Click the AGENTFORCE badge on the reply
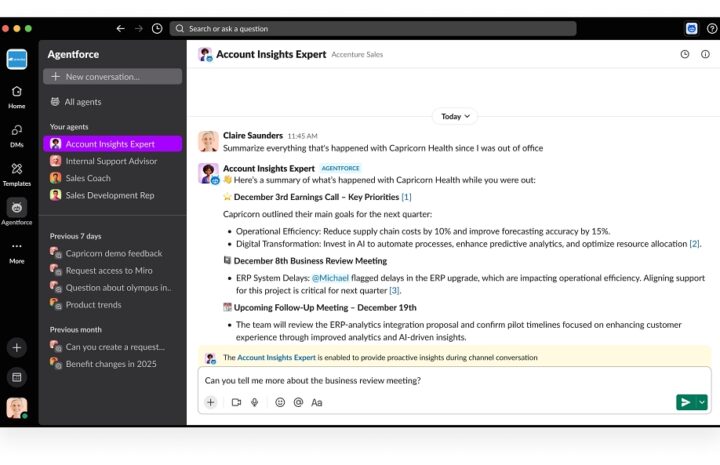The height and width of the screenshot is (465, 720). click(340, 168)
